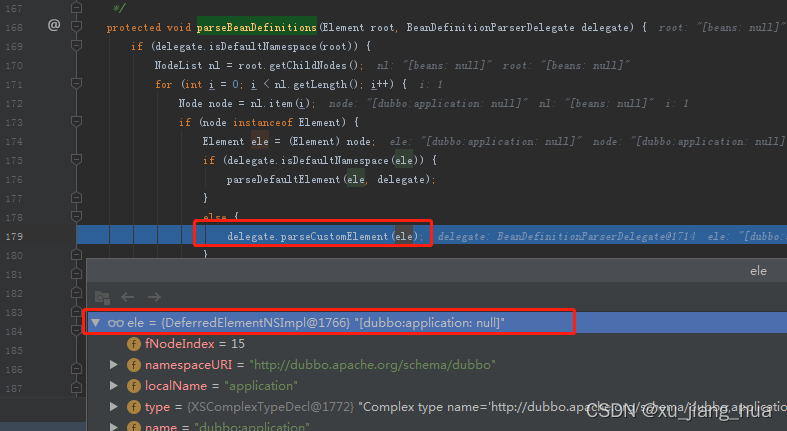
Task: Click line number 179 in the gutter
Action: [14, 236]
